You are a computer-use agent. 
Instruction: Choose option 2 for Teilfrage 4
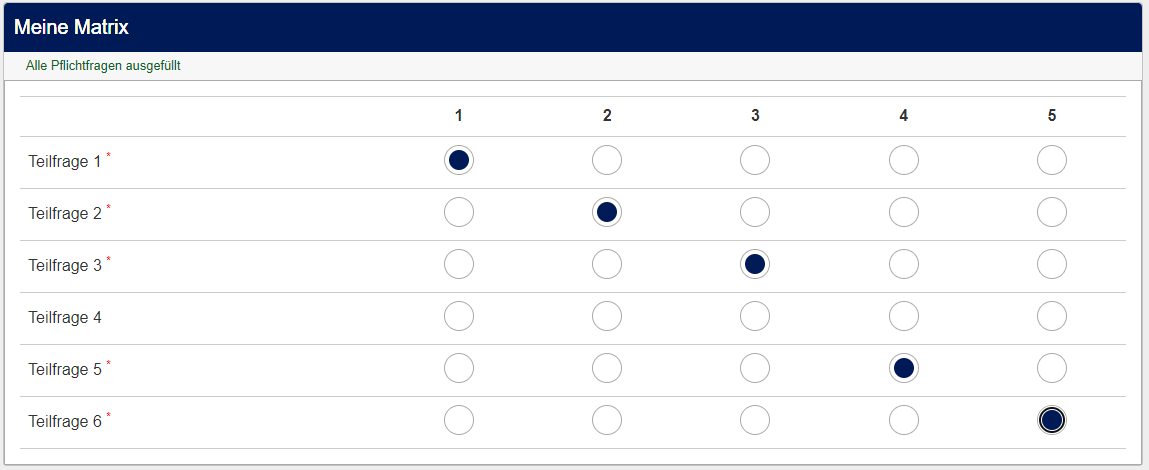pos(607,316)
